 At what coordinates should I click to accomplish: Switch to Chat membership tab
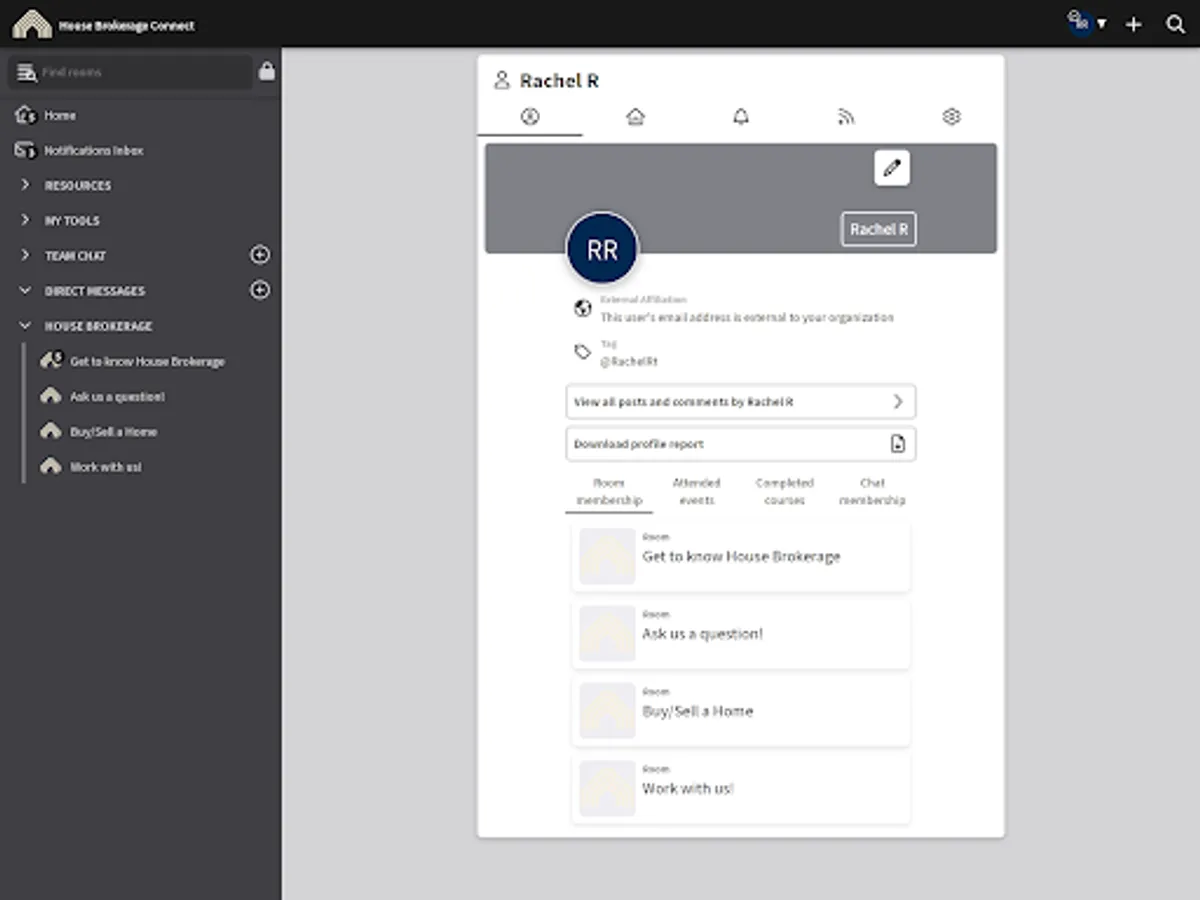click(872, 491)
